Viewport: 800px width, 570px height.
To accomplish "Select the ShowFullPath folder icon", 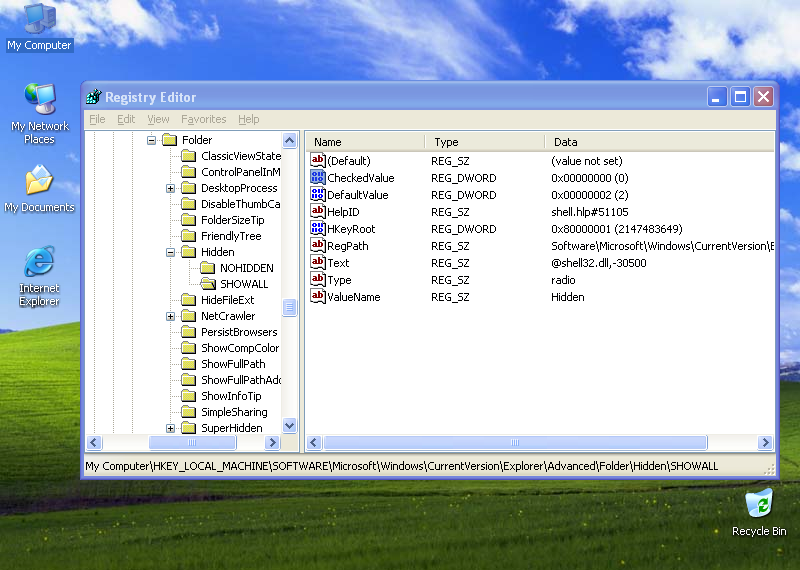I will [x=189, y=364].
